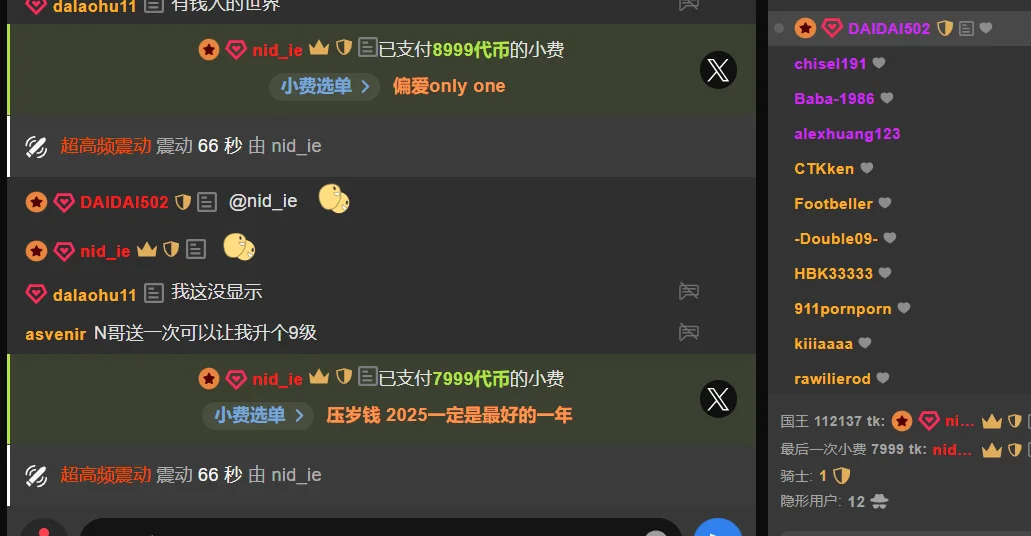The height and width of the screenshot is (536, 1031).
Task: Open note icon beside dalaohu11's 我这没显示
Action: point(153,293)
